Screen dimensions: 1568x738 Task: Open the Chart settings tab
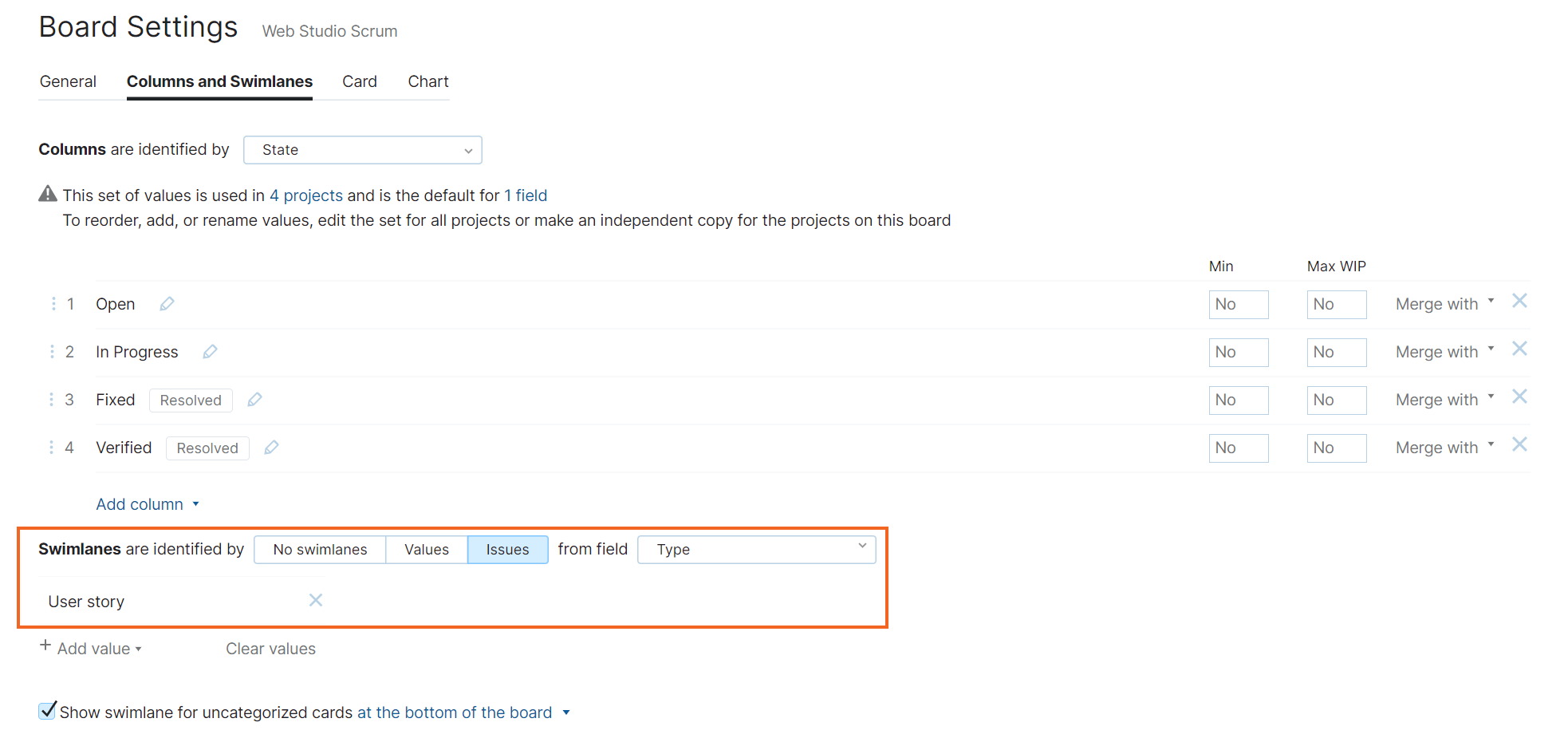[428, 81]
